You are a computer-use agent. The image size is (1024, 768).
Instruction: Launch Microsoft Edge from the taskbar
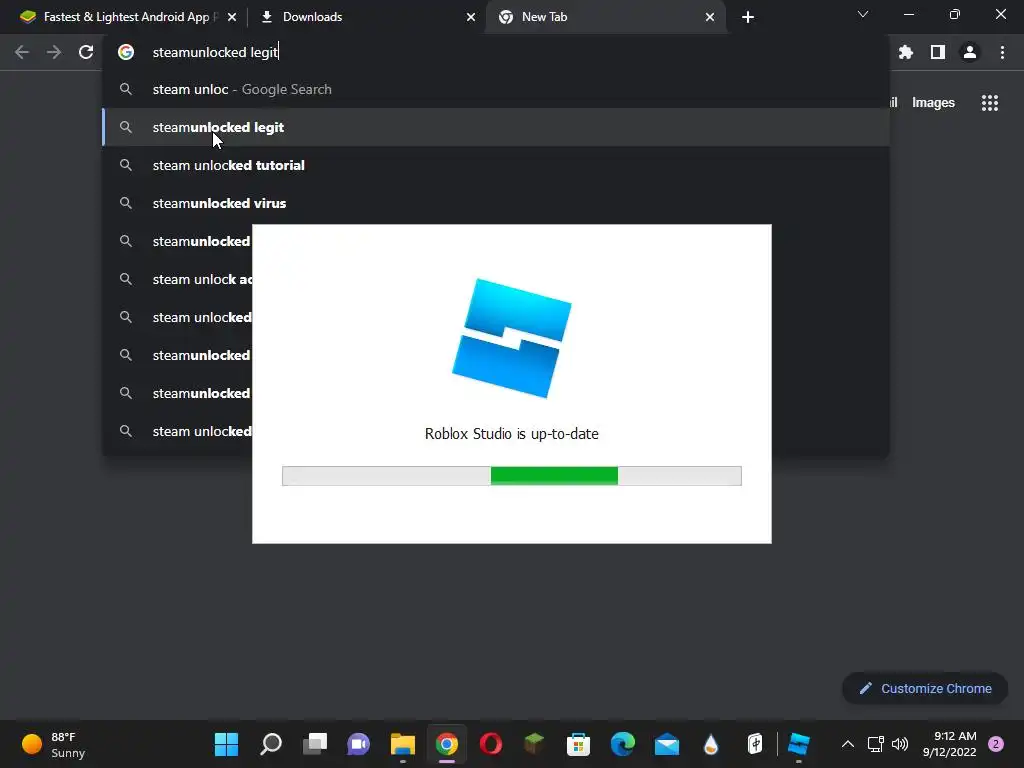622,744
